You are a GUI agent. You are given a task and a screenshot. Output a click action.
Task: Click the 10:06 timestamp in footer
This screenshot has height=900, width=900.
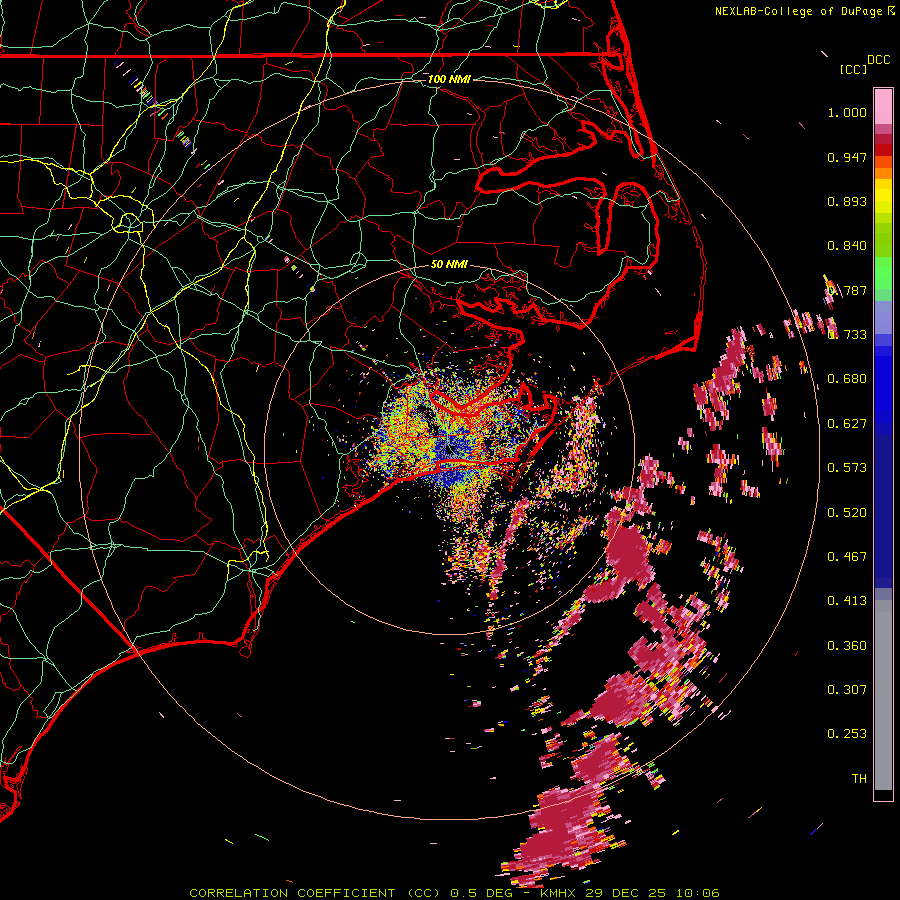697,893
